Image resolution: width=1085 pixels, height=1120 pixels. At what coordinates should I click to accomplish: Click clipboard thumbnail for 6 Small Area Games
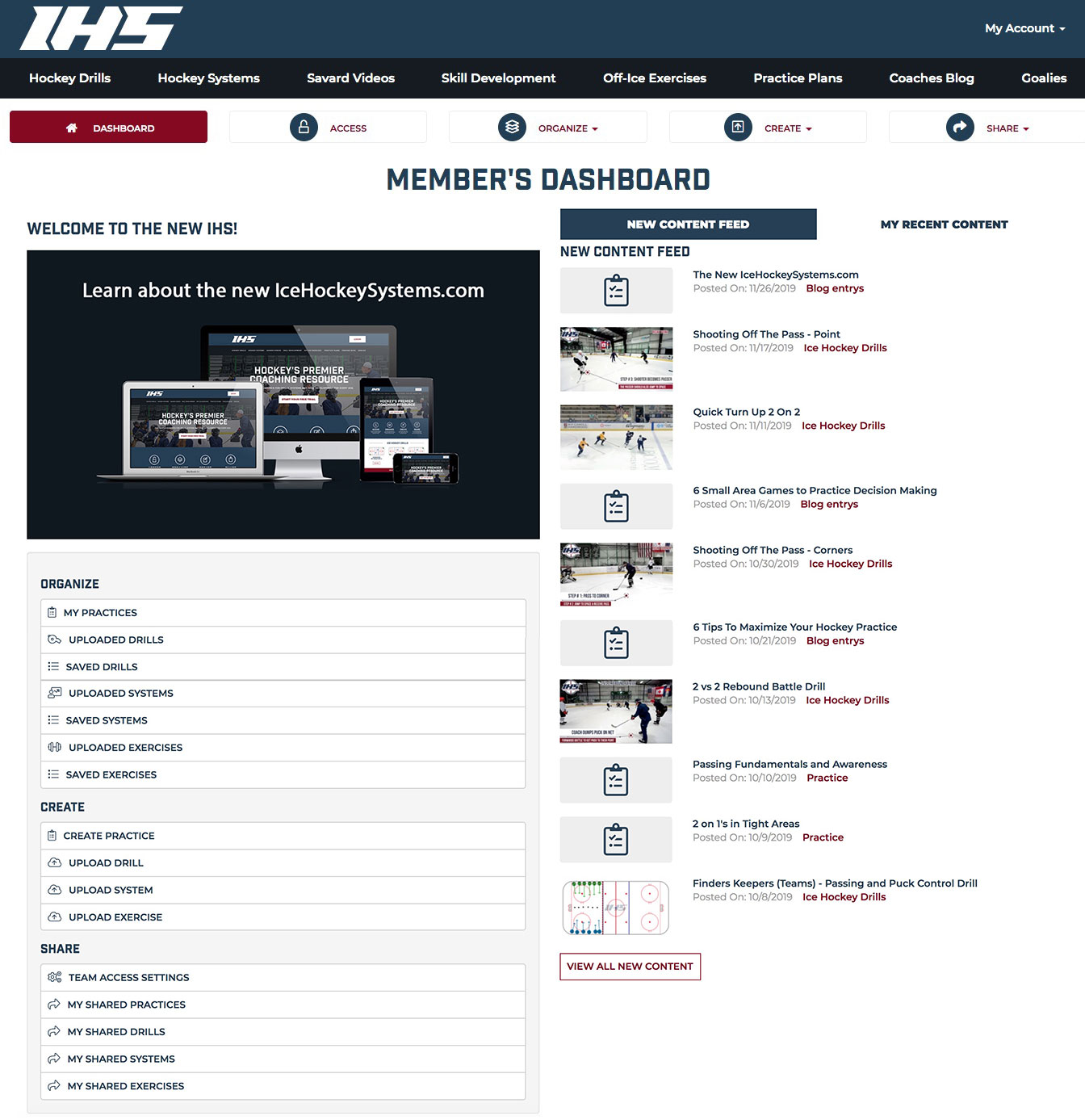pyautogui.click(x=616, y=506)
